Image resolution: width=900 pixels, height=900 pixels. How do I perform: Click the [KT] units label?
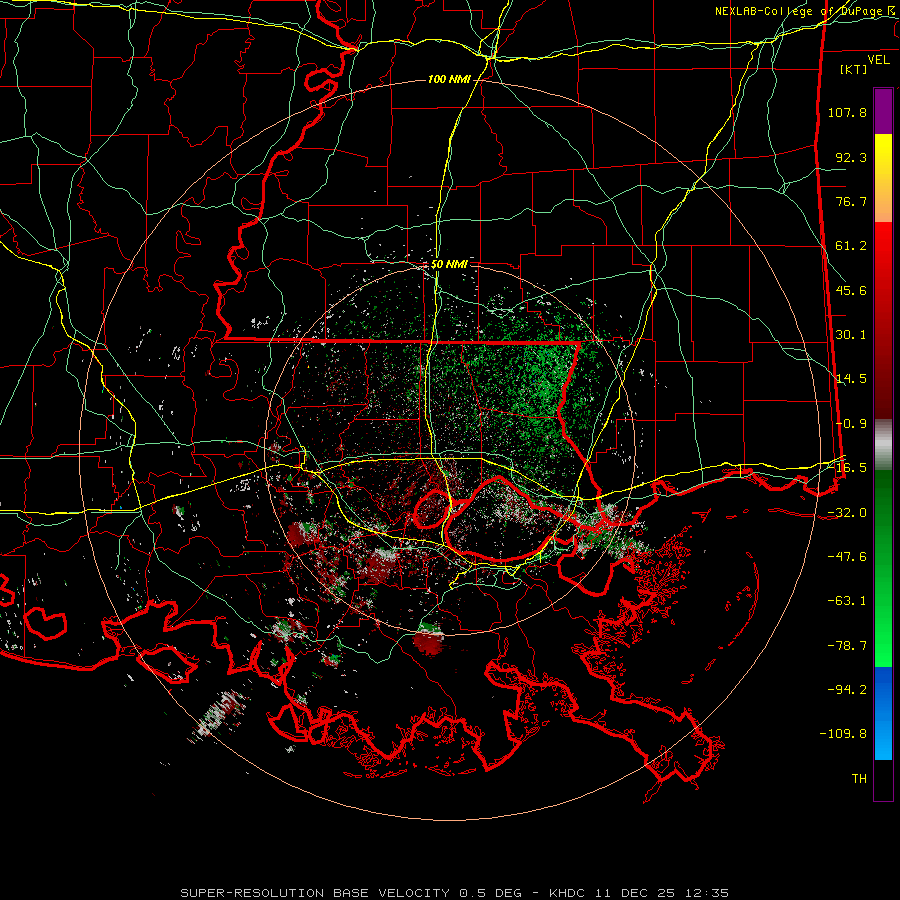click(x=854, y=69)
